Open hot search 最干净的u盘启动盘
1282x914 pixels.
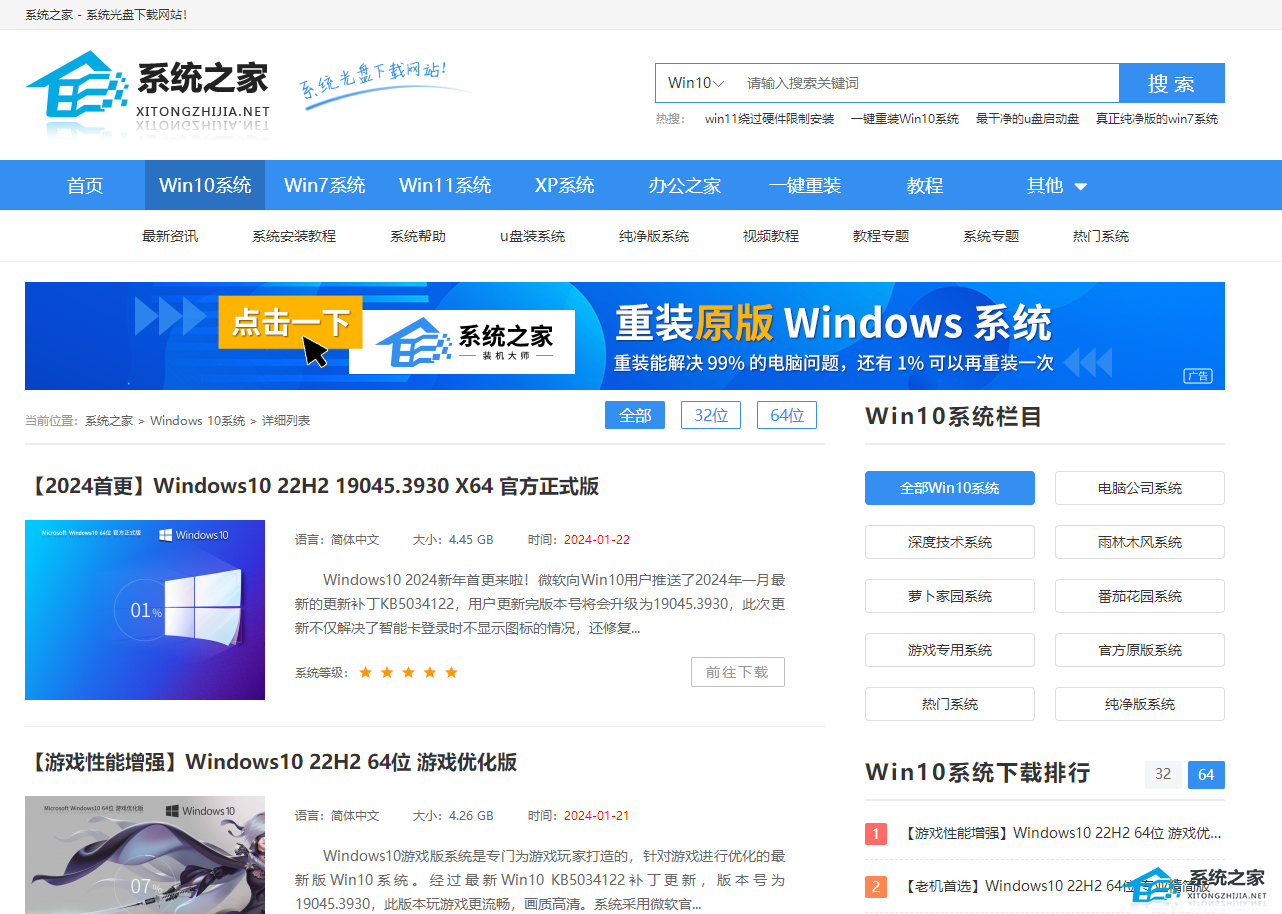tap(1027, 119)
